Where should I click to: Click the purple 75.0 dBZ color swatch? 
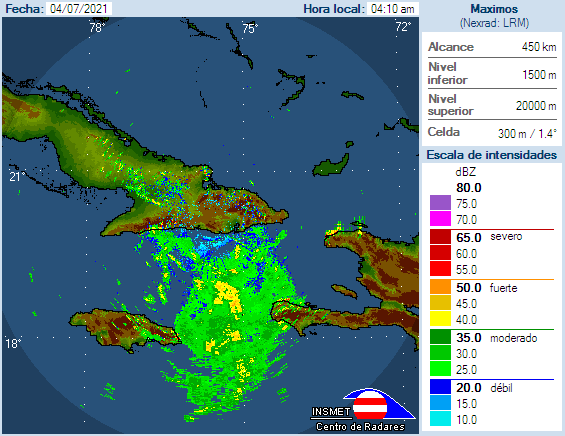(440, 203)
